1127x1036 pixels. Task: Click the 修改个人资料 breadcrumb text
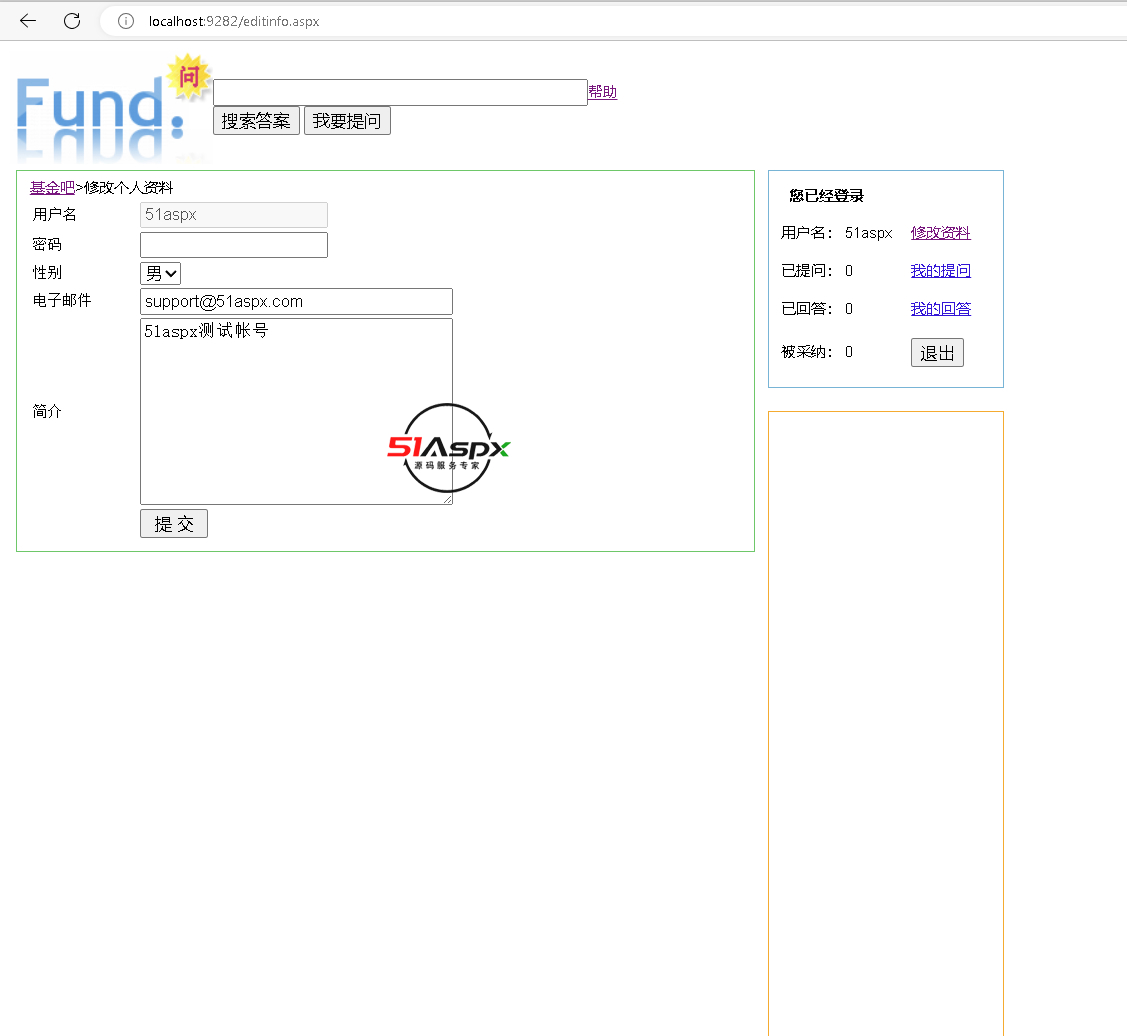pos(129,188)
